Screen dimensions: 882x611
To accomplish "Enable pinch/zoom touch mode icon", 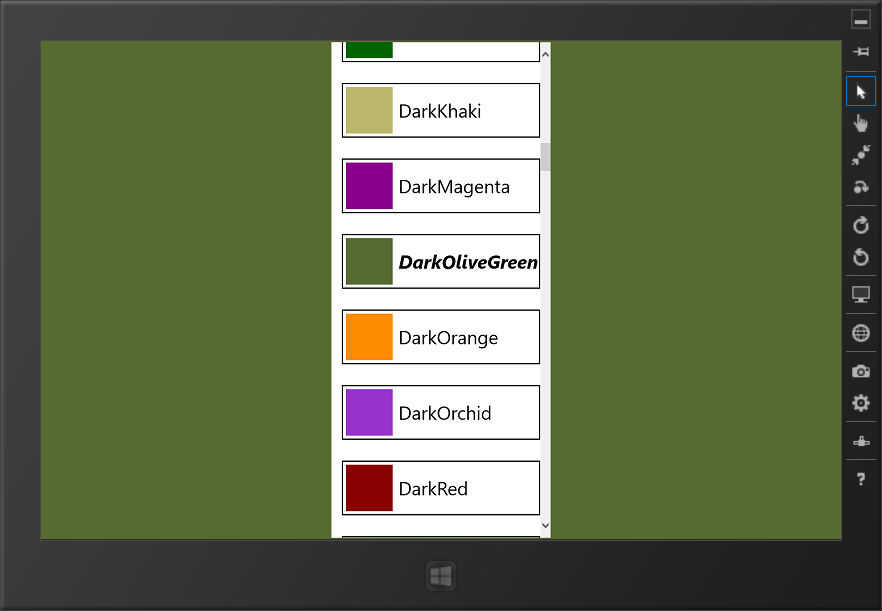I will 861,155.
